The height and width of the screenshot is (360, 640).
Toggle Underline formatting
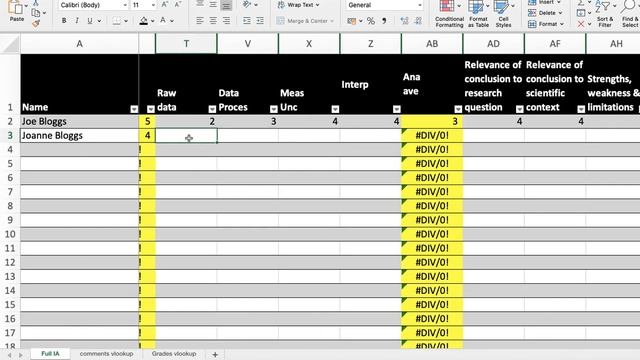coord(89,20)
